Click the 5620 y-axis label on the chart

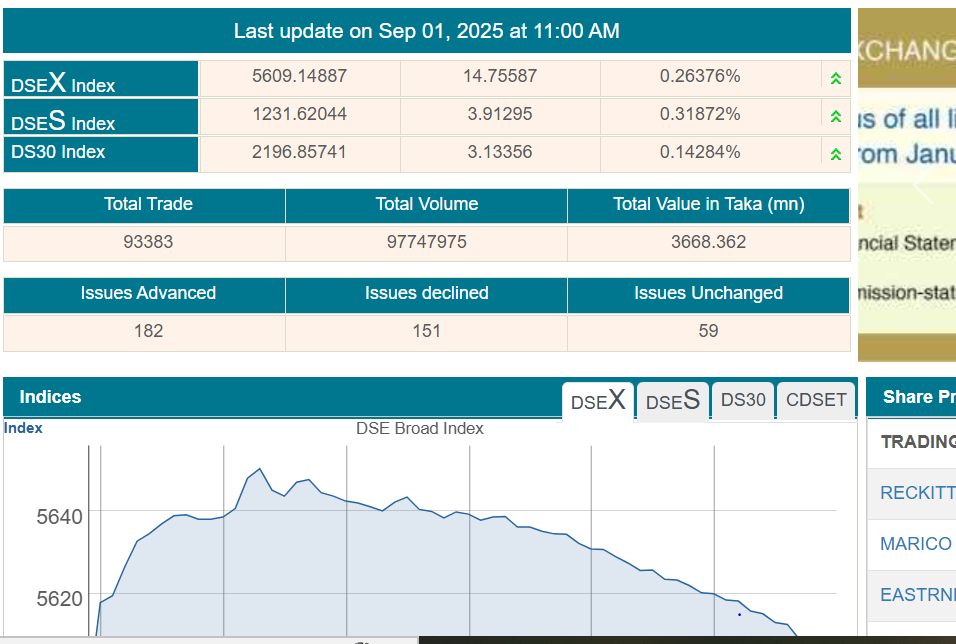[59, 599]
